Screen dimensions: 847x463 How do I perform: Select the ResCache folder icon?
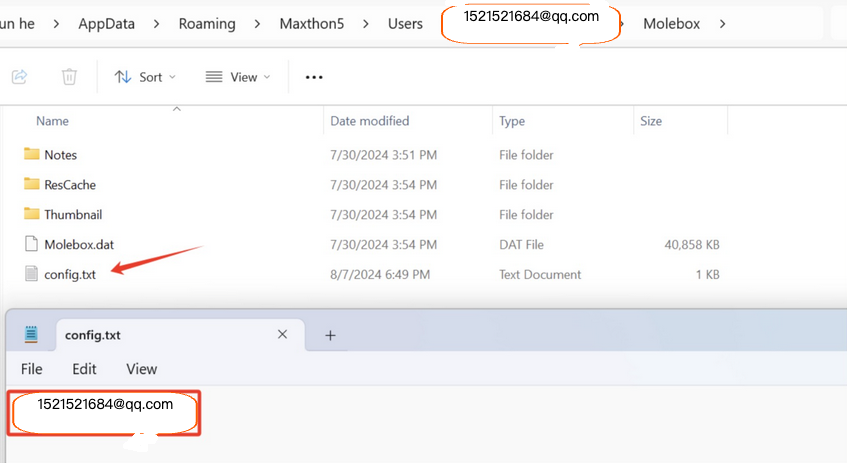[31, 185]
